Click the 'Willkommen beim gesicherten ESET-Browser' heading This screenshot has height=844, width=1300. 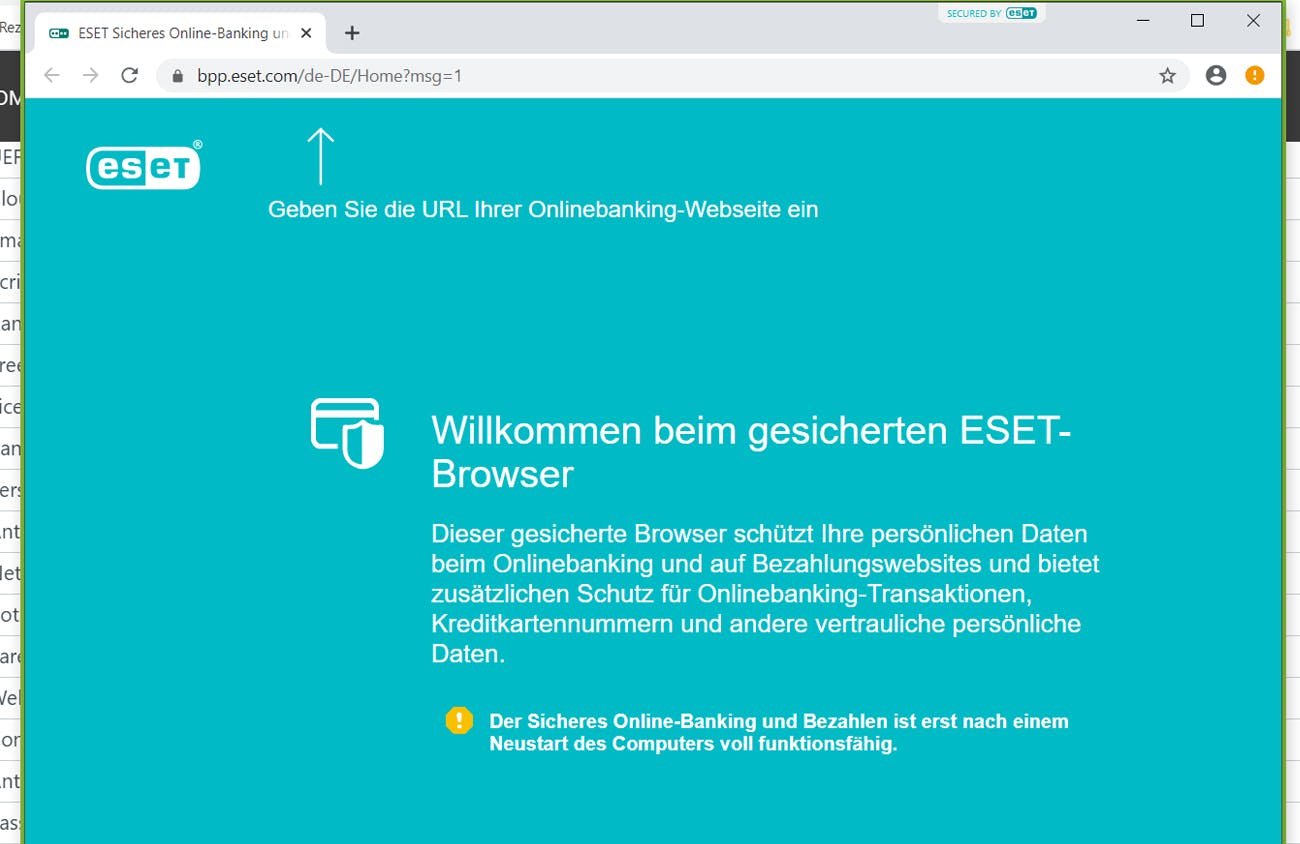coord(751,452)
